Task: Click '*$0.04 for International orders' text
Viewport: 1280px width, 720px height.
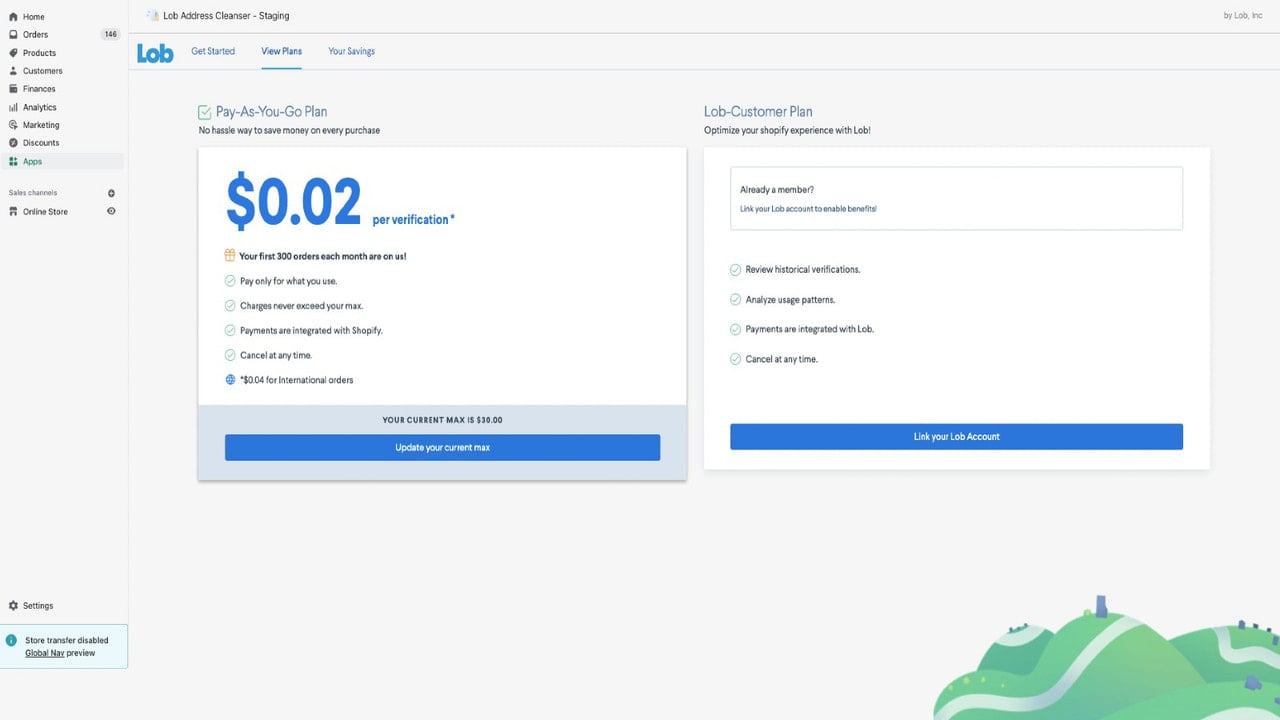Action: pos(296,380)
